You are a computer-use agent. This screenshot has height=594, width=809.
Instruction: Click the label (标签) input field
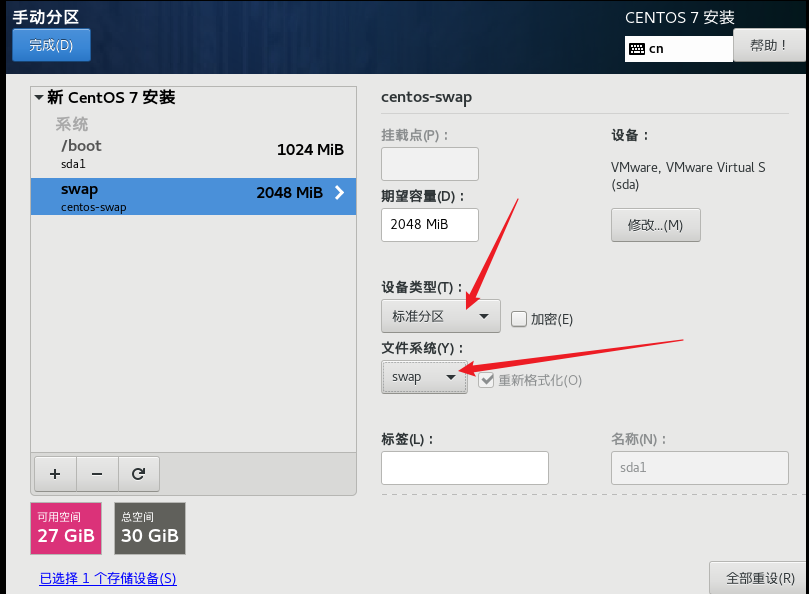[465, 468]
